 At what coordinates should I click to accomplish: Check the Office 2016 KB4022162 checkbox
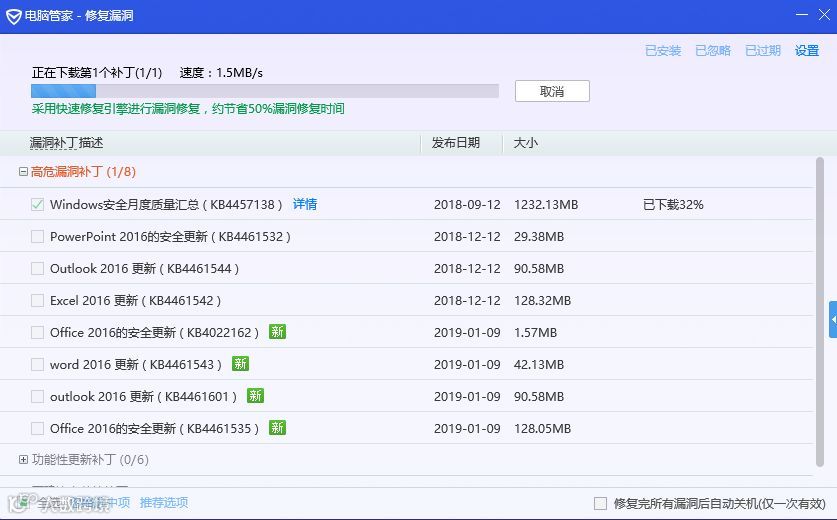point(37,333)
